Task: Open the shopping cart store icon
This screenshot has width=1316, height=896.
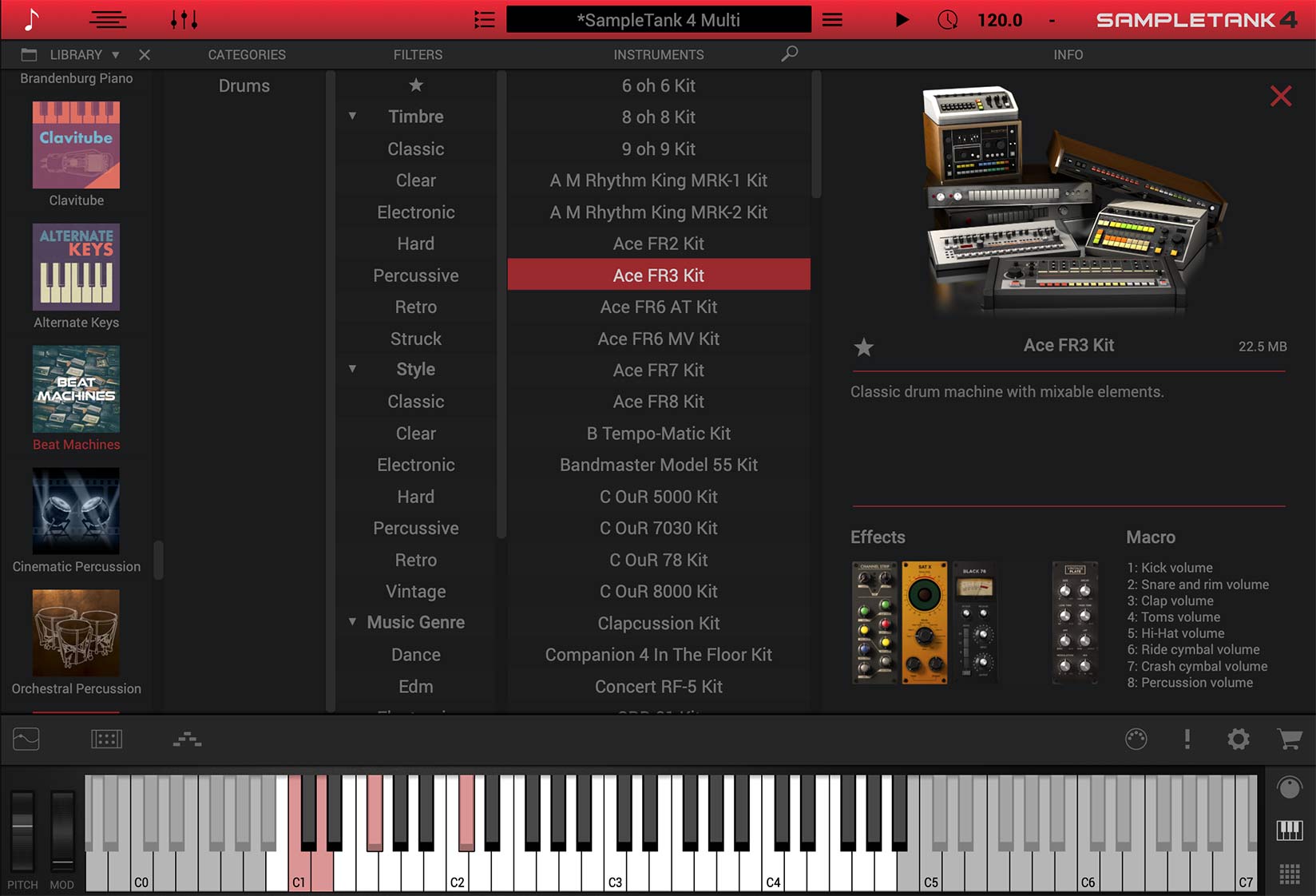Action: click(x=1290, y=739)
